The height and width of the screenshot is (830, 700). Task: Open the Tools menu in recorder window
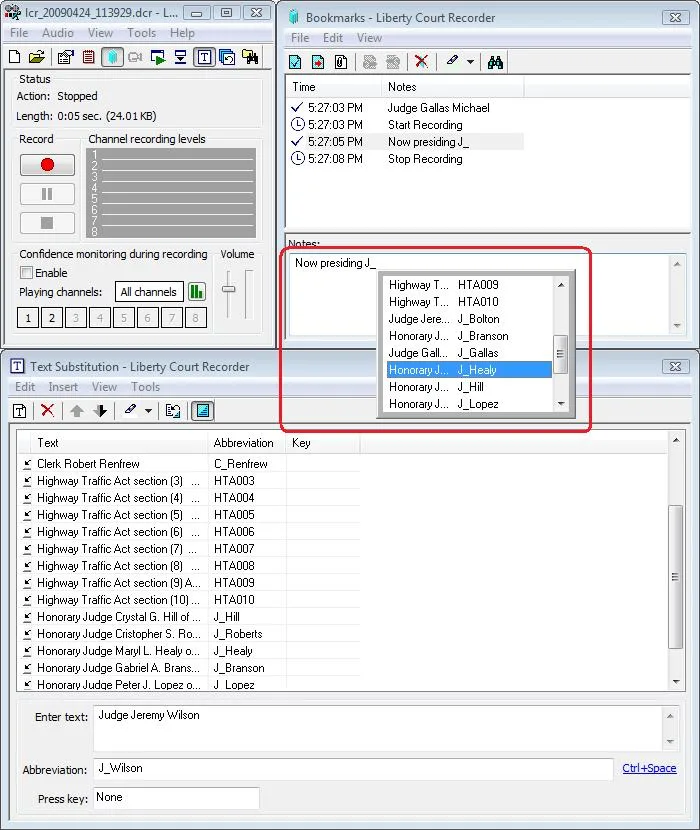coord(141,33)
